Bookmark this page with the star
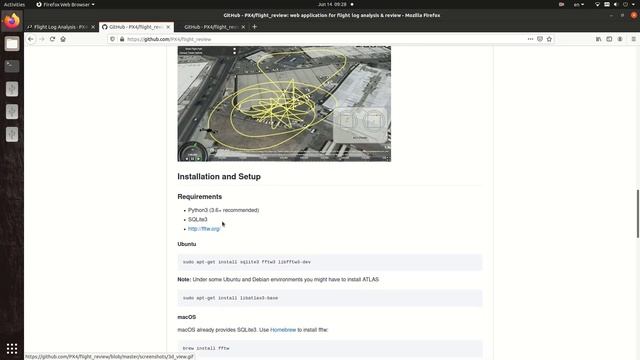This screenshot has height=360, width=640. (549, 39)
